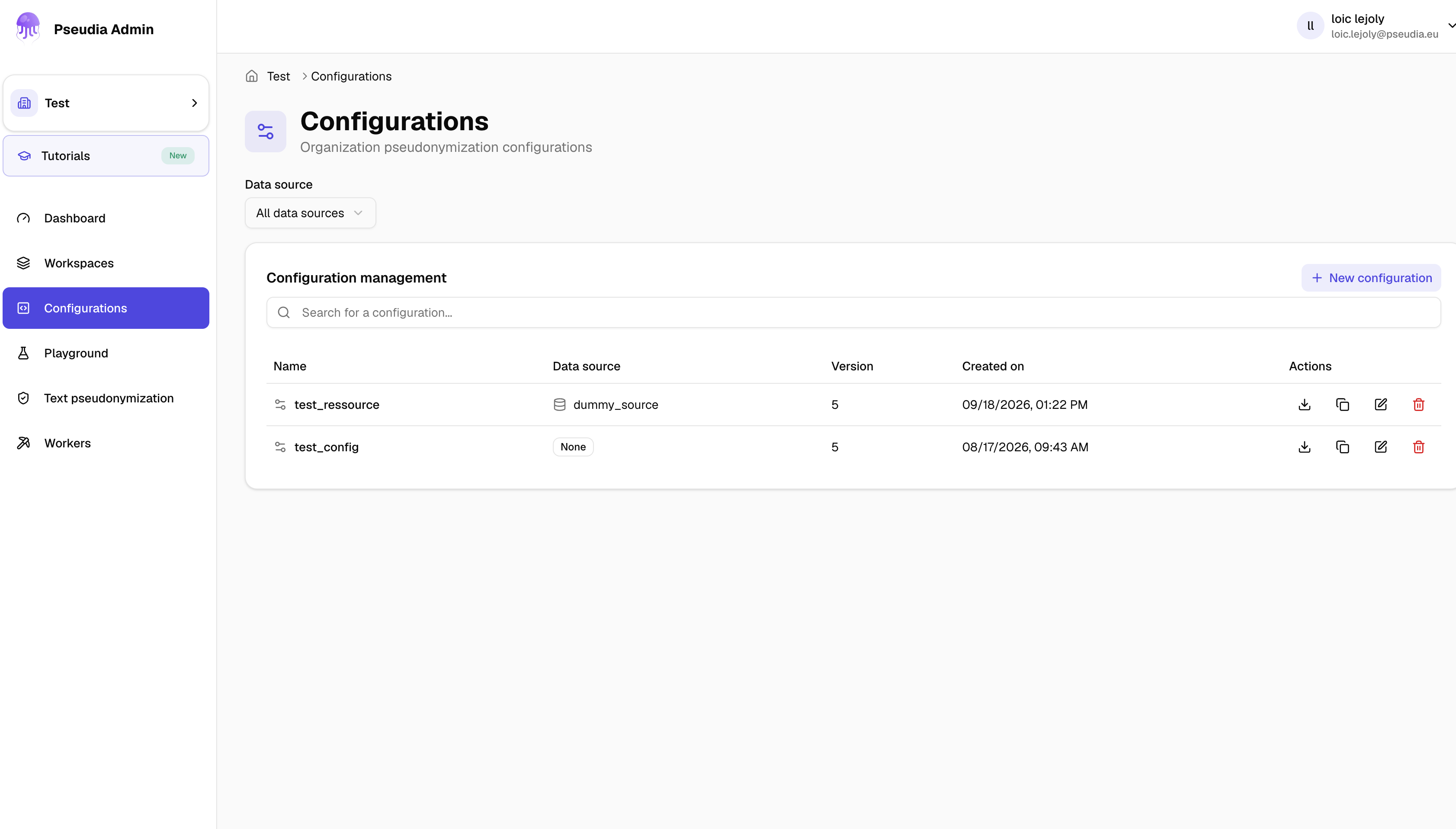The height and width of the screenshot is (829, 1456).
Task: Click the sliders icon beside test_ressource
Action: click(x=280, y=404)
